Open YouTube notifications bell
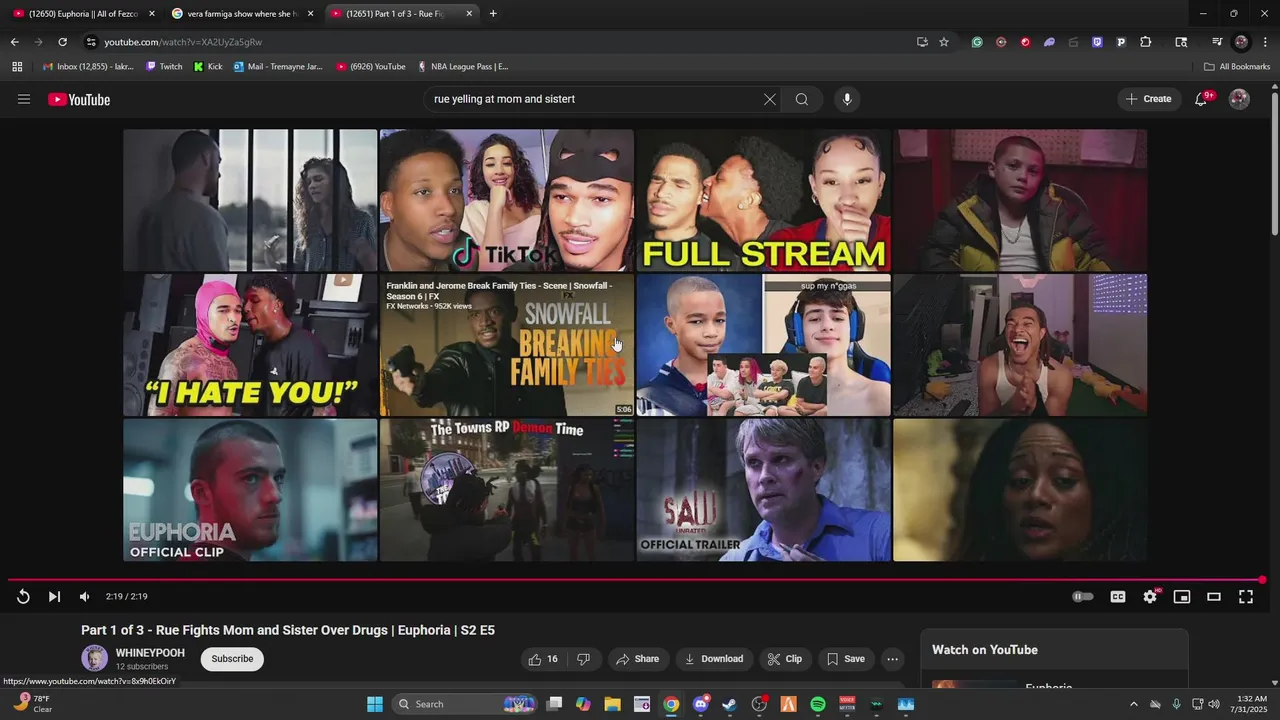The height and width of the screenshot is (720, 1280). click(x=1202, y=99)
